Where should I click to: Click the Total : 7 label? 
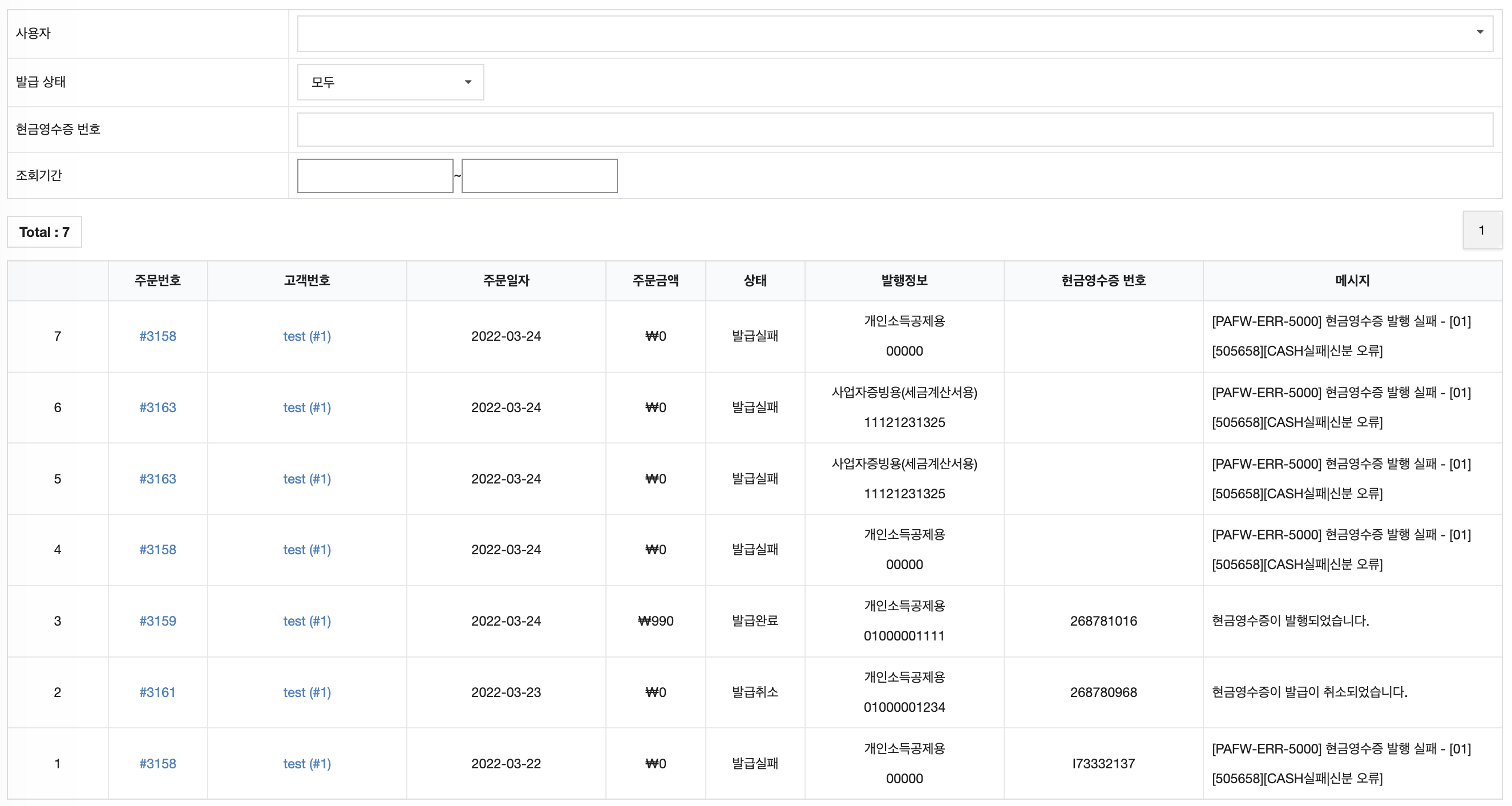(44, 232)
